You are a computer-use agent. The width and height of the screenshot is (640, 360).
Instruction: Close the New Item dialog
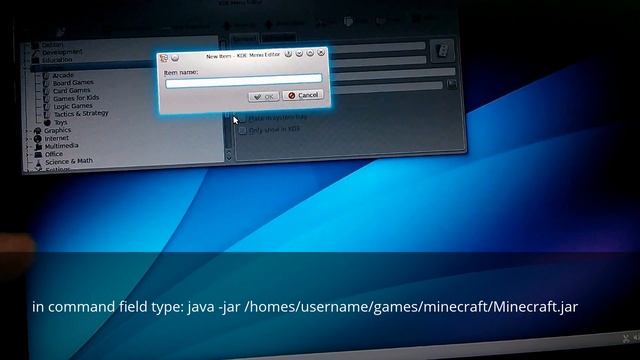point(321,52)
